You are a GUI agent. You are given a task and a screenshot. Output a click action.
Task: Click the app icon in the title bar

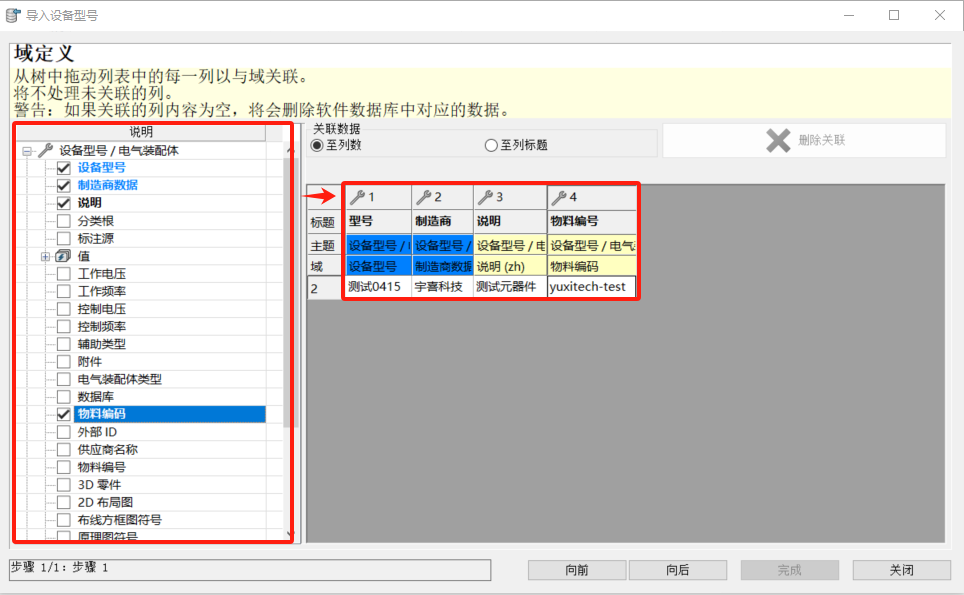coord(13,14)
